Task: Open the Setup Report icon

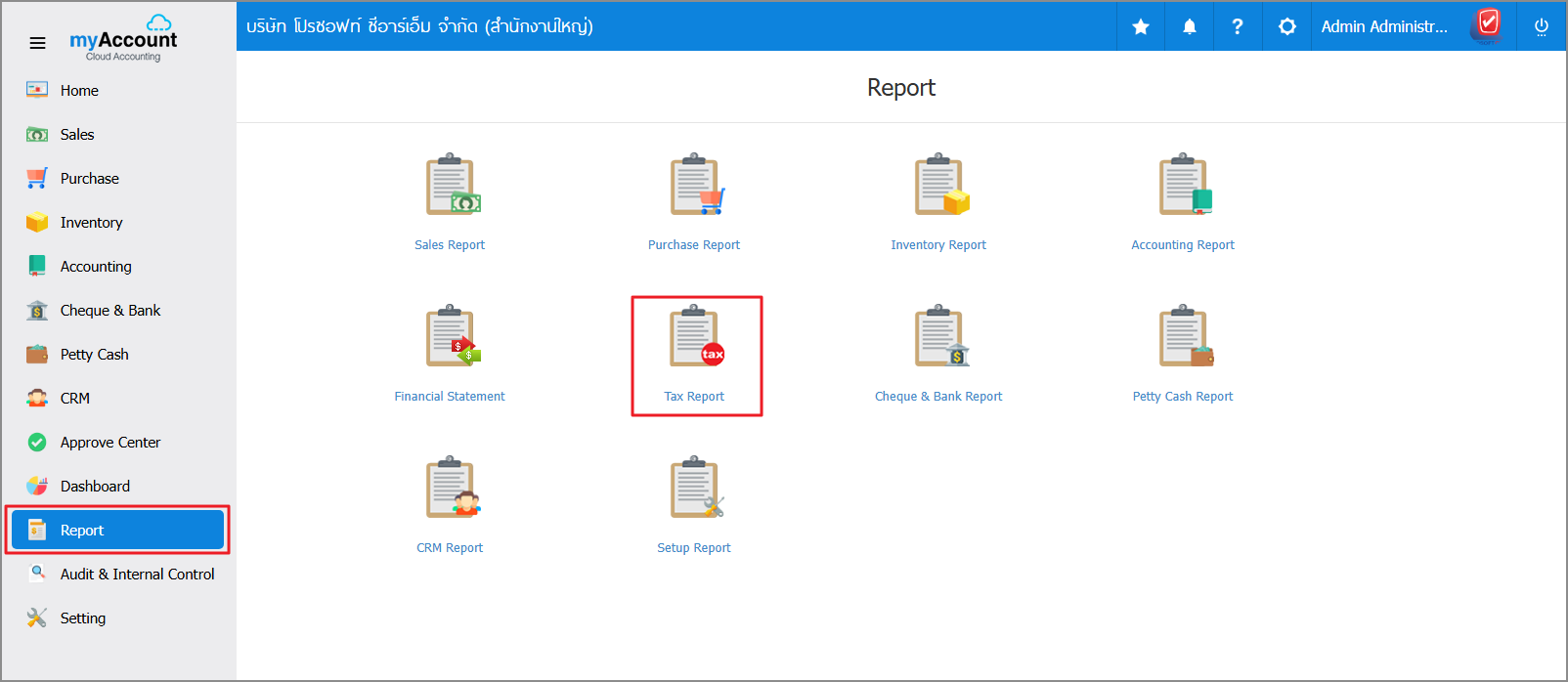Action: (x=695, y=488)
